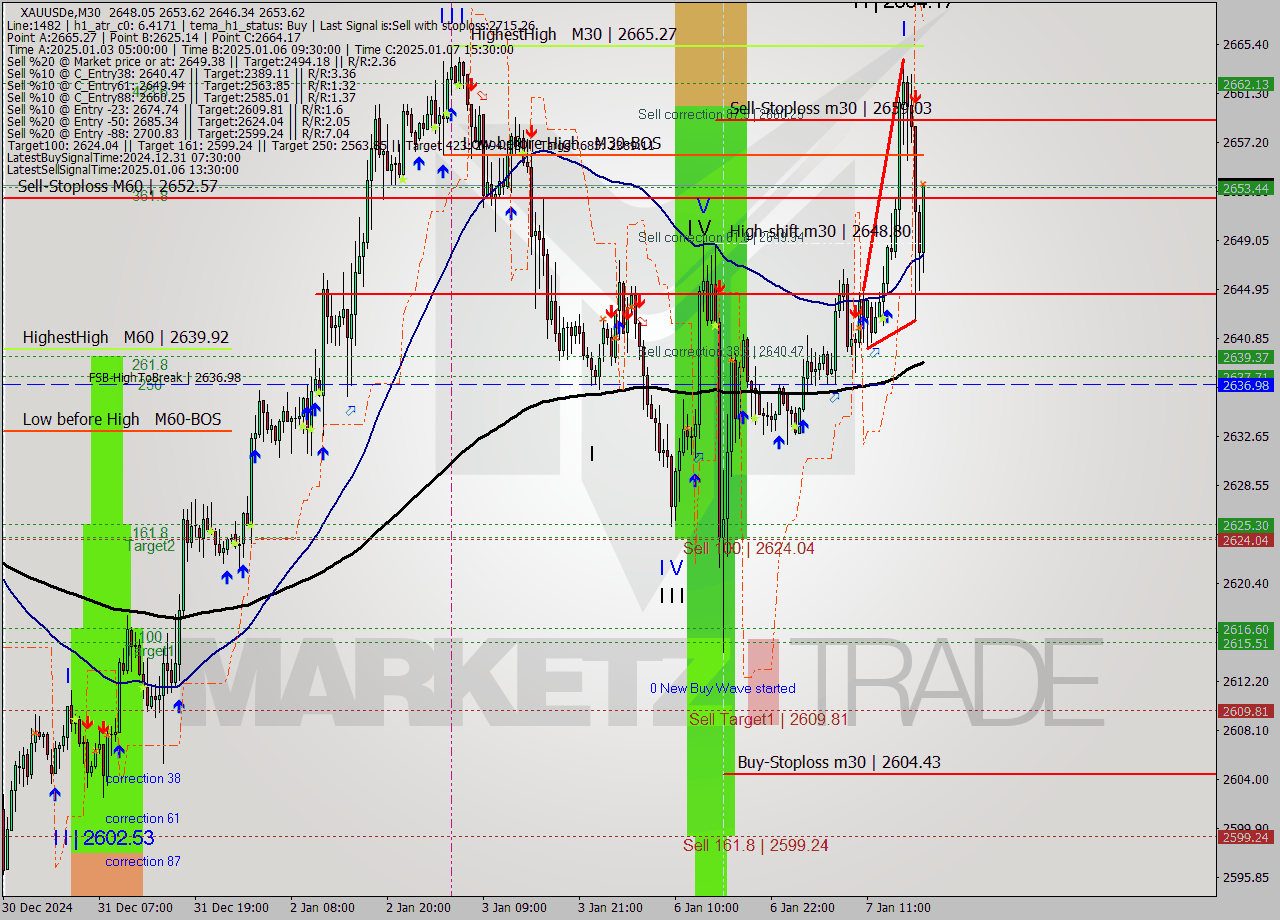Select the 'High-shift m30 | 2648.80' label
This screenshot has height=920, width=1280.
pos(820,231)
